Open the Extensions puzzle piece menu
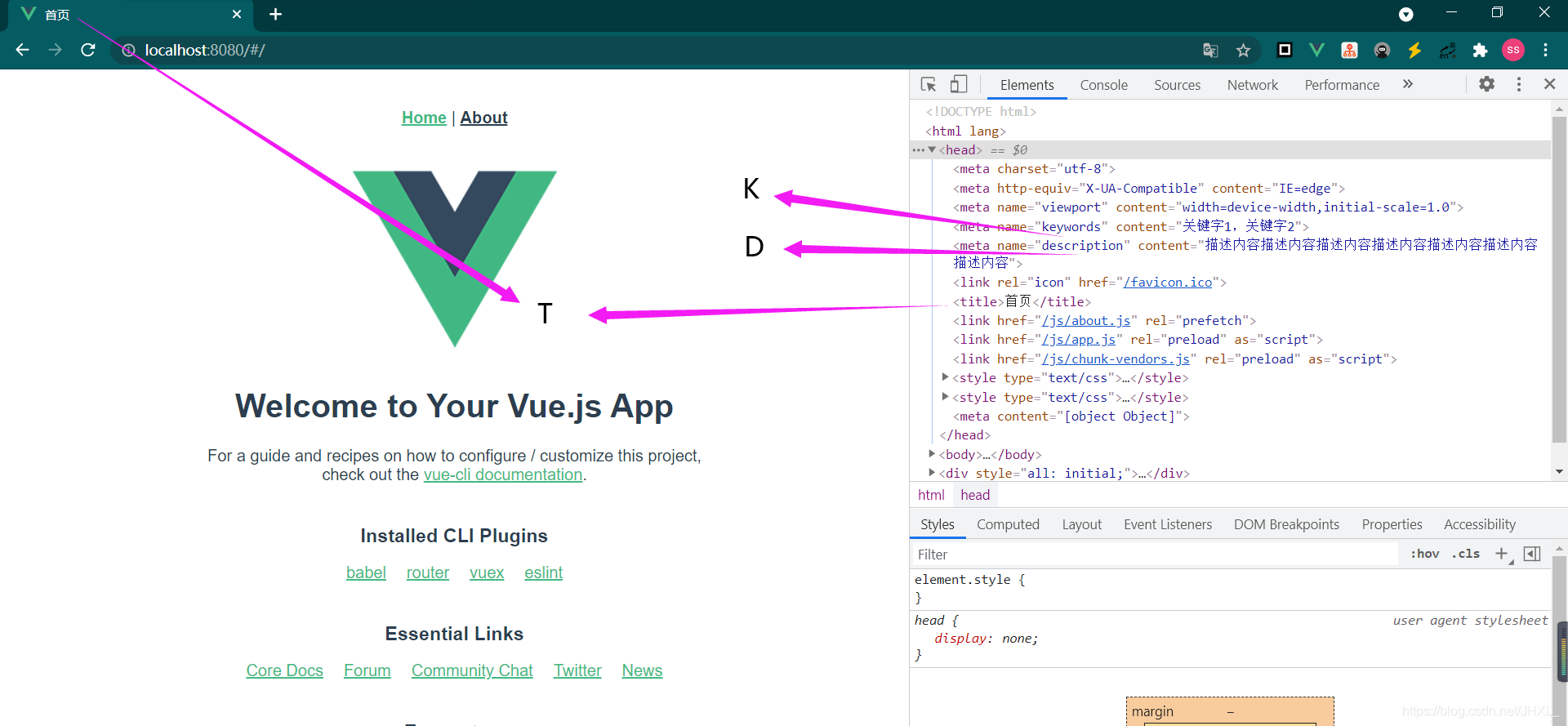The height and width of the screenshot is (726, 1568). click(1480, 51)
